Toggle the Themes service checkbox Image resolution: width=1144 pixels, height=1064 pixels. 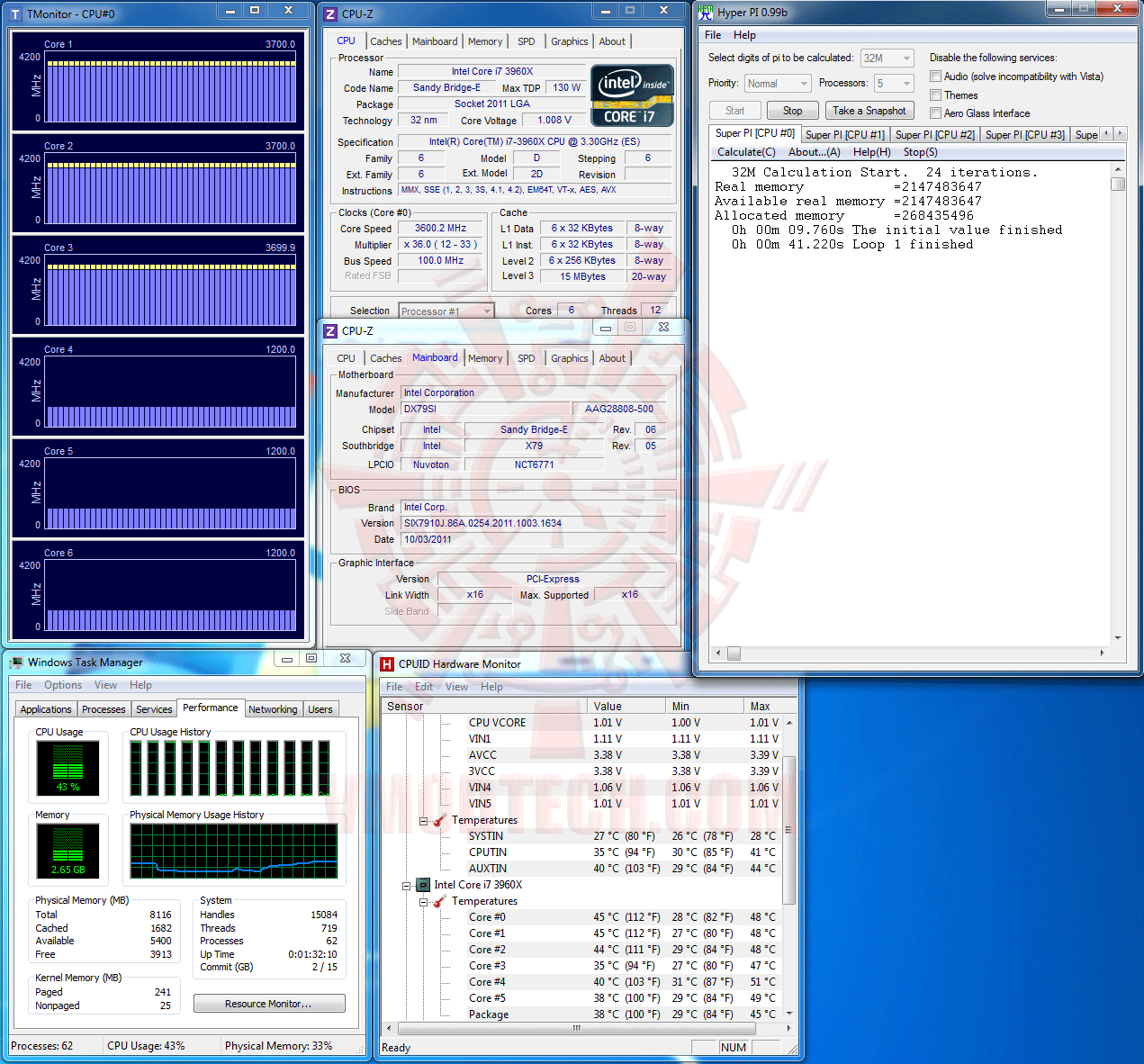(935, 95)
